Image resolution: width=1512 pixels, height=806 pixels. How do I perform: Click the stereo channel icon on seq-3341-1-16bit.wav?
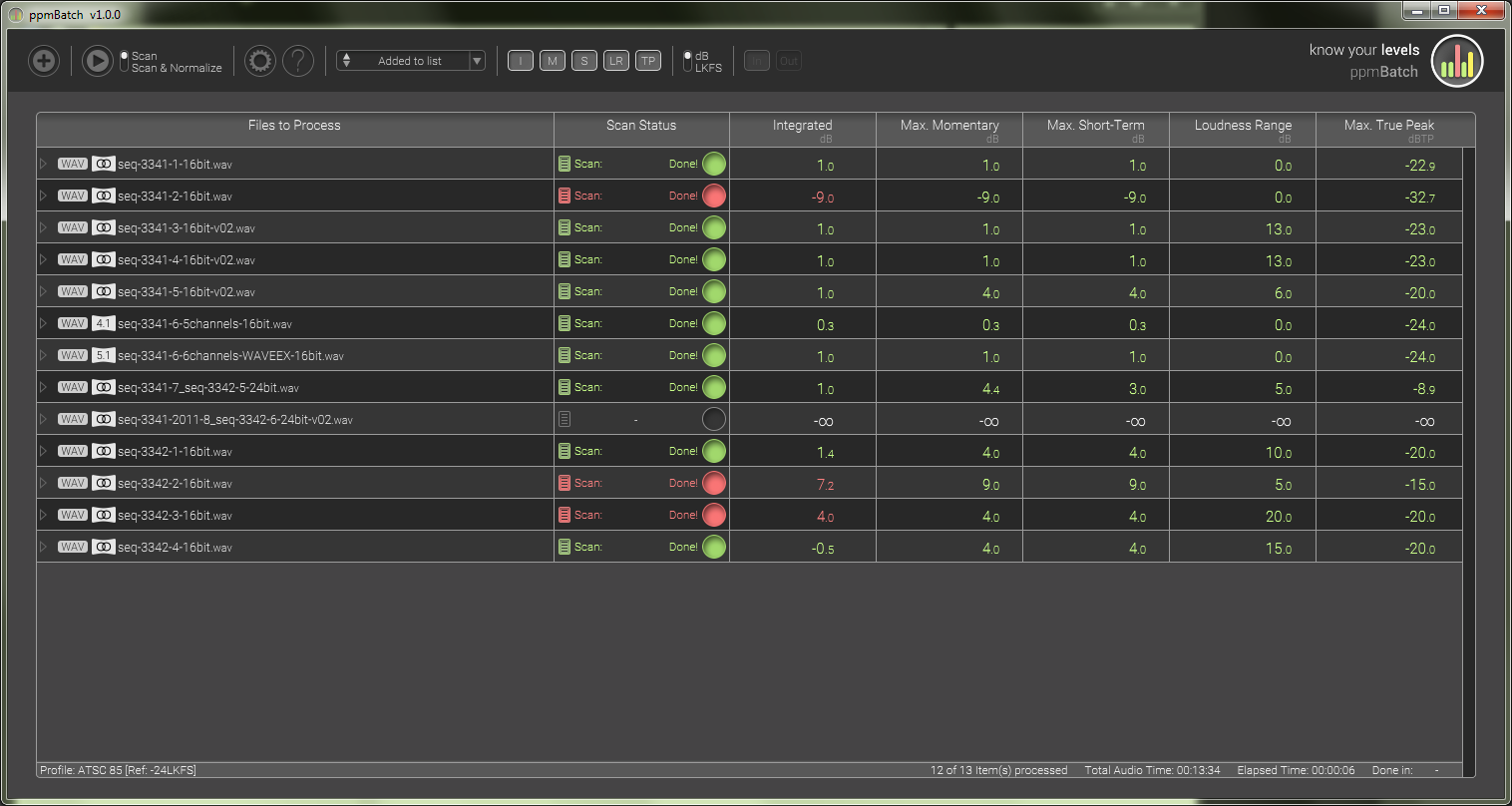[102, 164]
